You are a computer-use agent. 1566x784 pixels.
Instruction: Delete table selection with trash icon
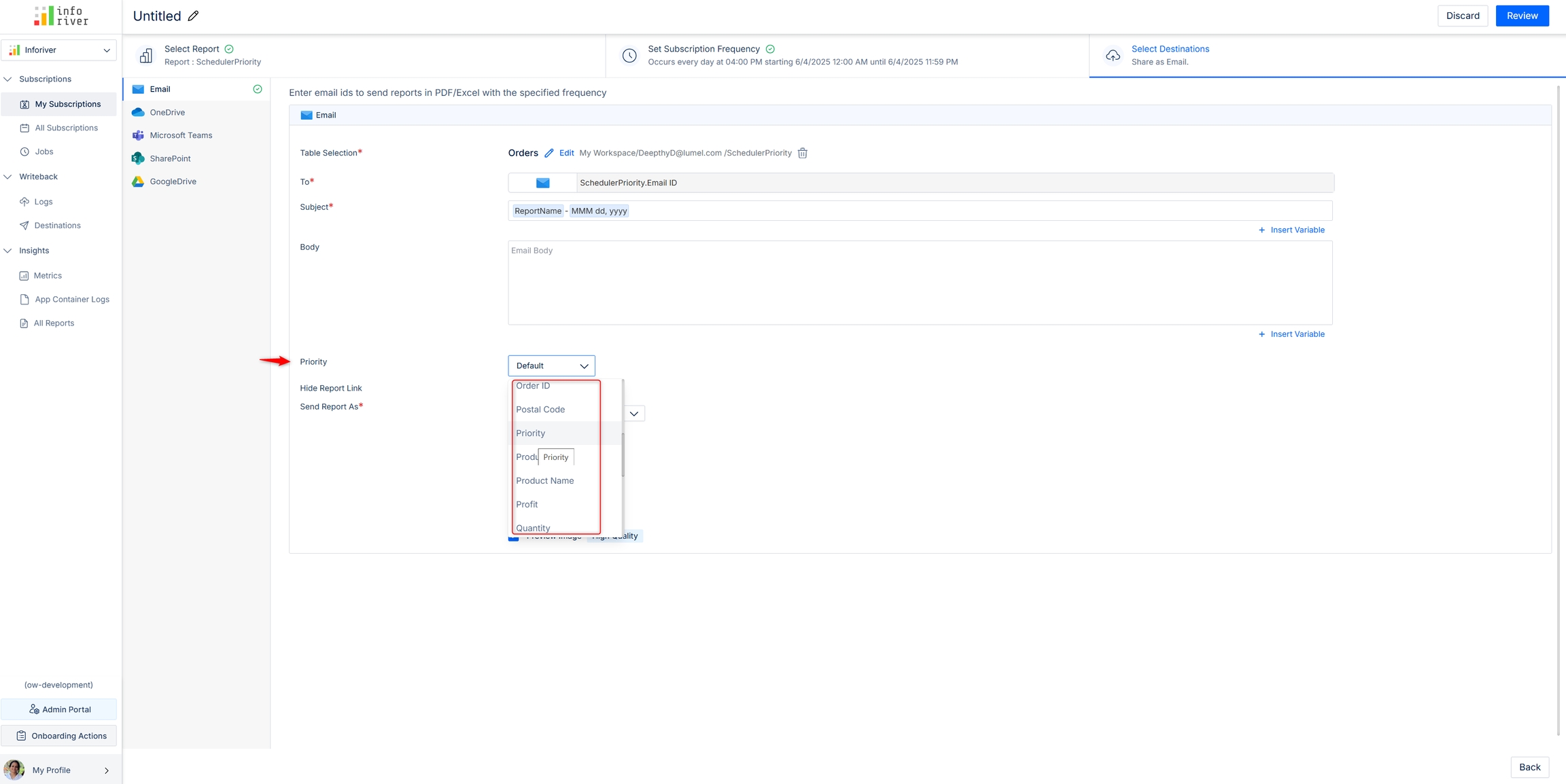click(802, 153)
